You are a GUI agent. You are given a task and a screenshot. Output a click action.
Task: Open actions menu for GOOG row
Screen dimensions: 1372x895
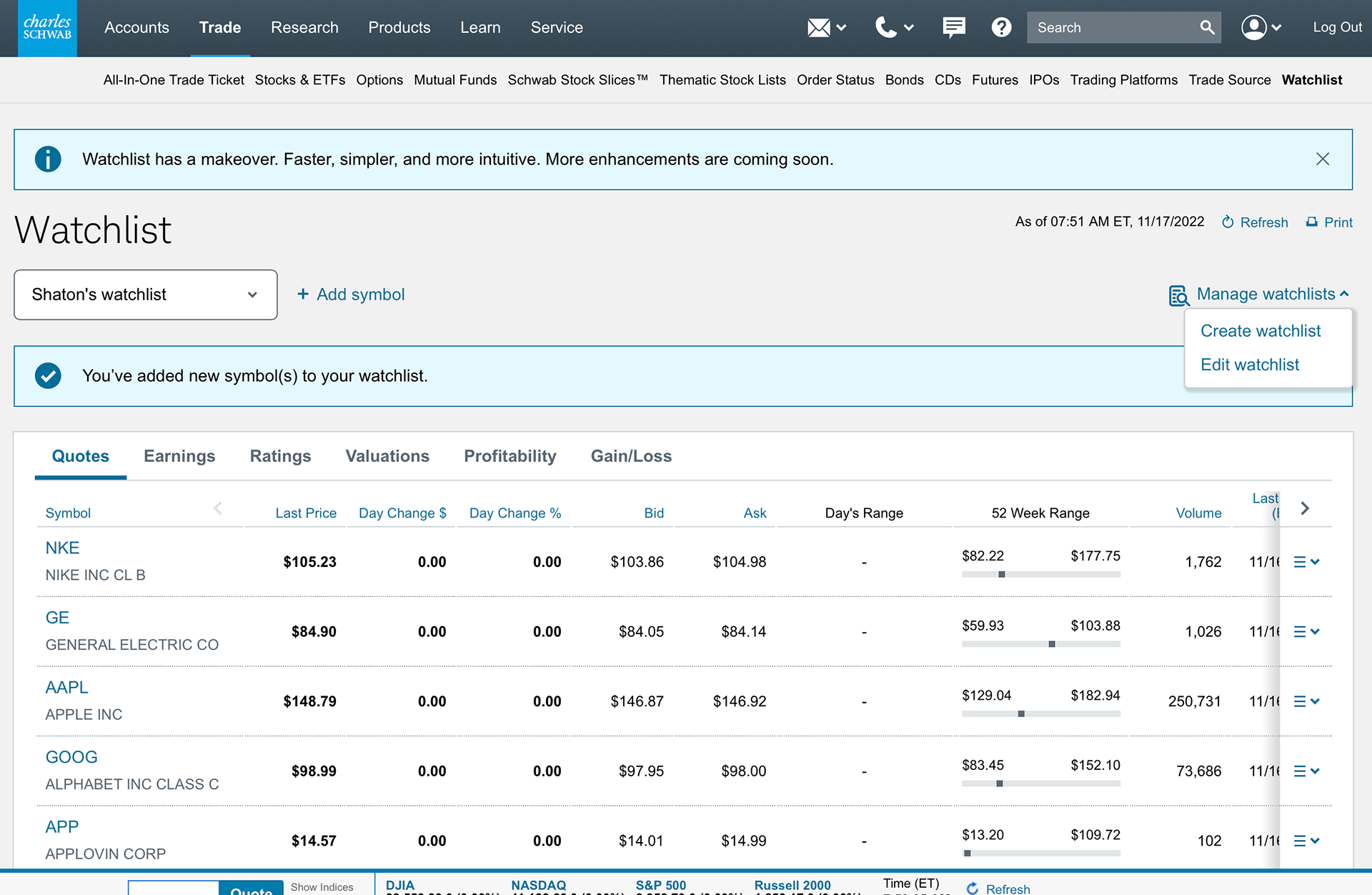pyautogui.click(x=1306, y=771)
